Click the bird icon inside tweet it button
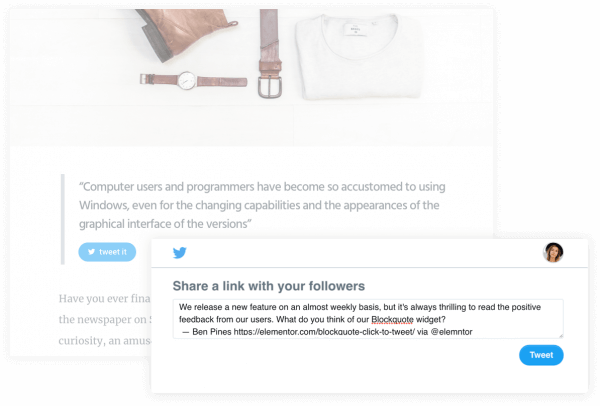This screenshot has height=406, width=600. (x=91, y=252)
